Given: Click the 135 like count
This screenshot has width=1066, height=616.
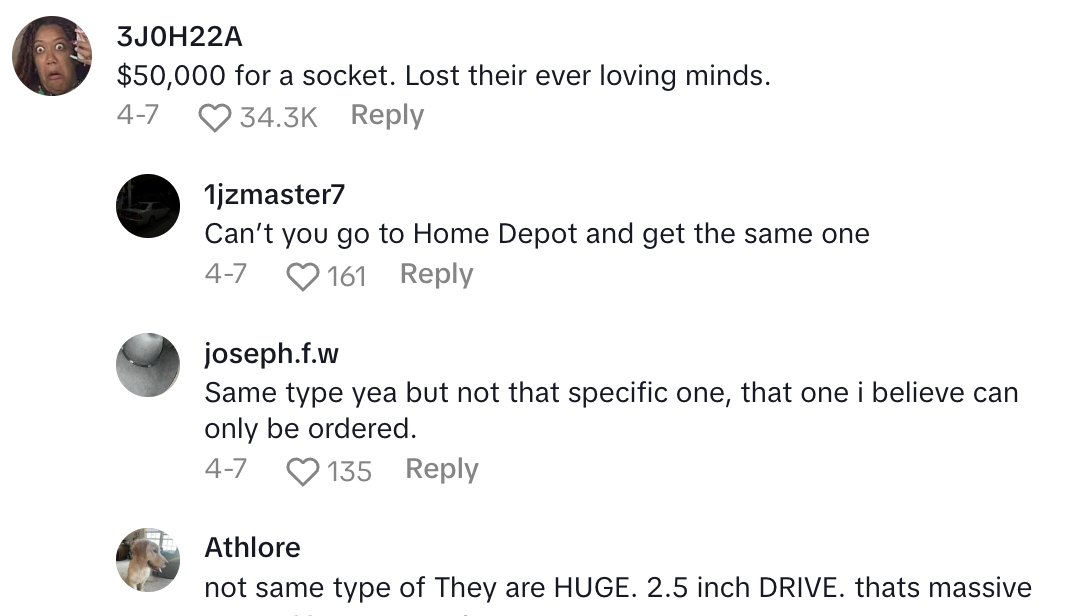Looking at the screenshot, I should [x=349, y=471].
